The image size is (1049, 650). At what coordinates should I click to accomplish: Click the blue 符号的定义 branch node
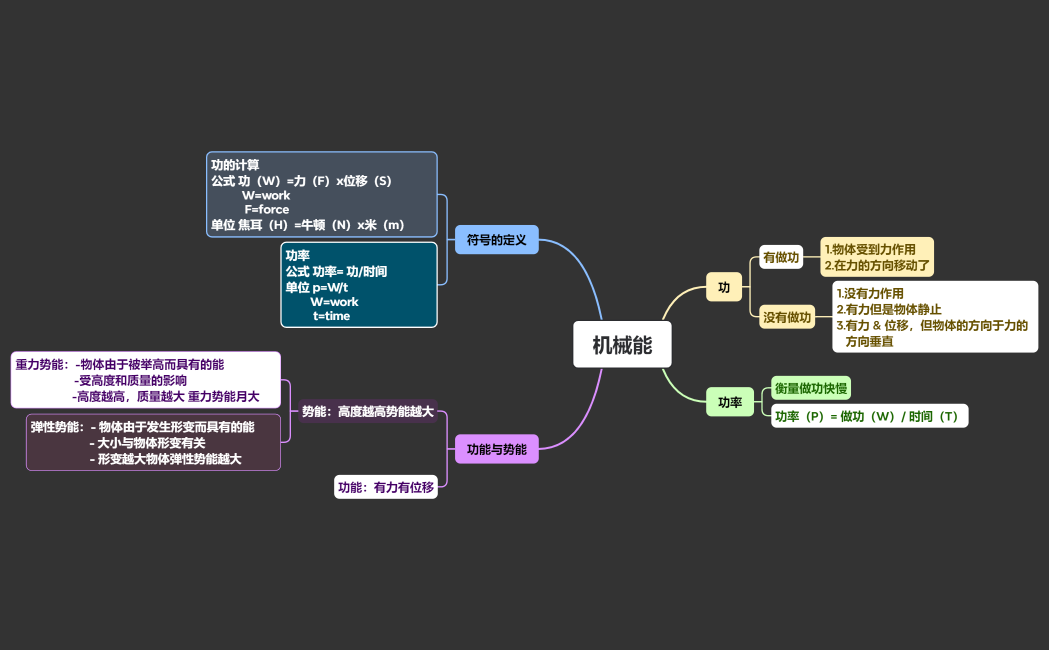pyautogui.click(x=496, y=239)
